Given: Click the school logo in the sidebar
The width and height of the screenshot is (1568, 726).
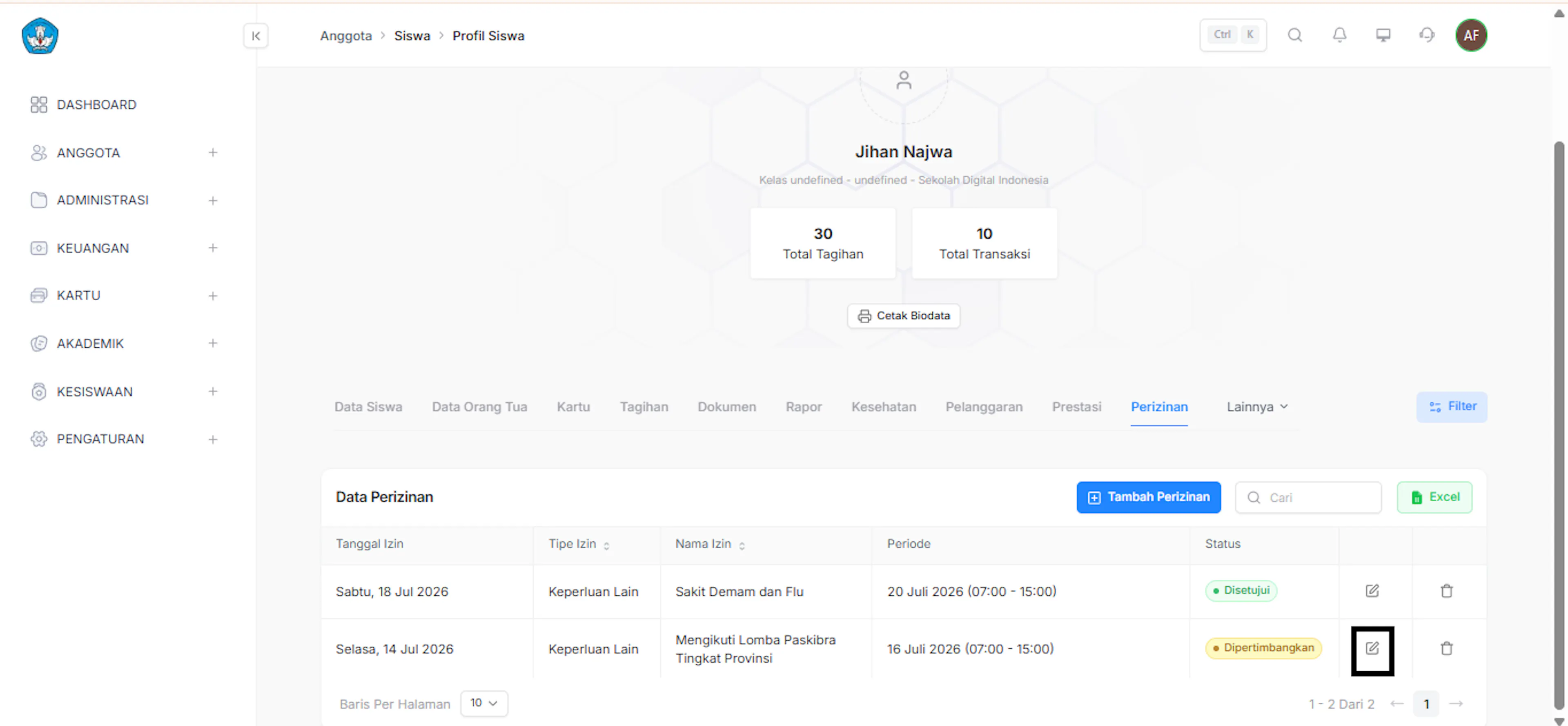Looking at the screenshot, I should click(40, 36).
